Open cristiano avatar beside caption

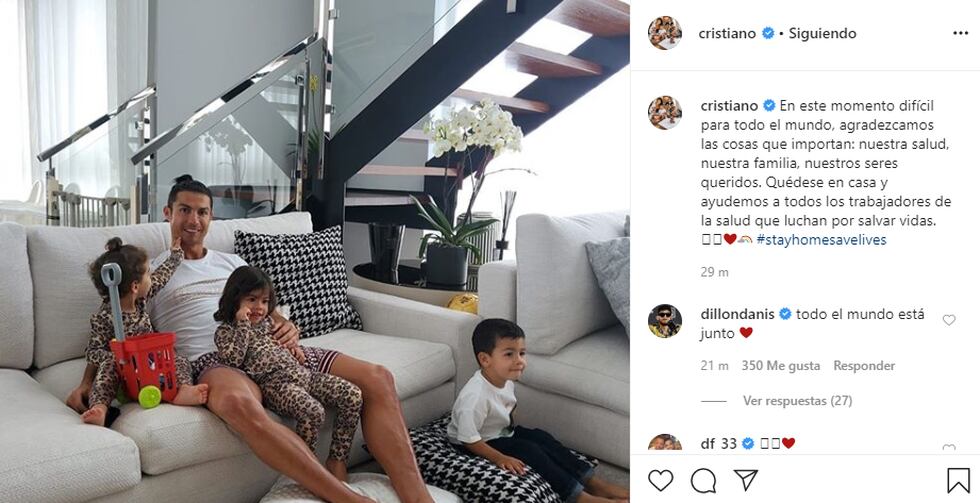(x=664, y=112)
